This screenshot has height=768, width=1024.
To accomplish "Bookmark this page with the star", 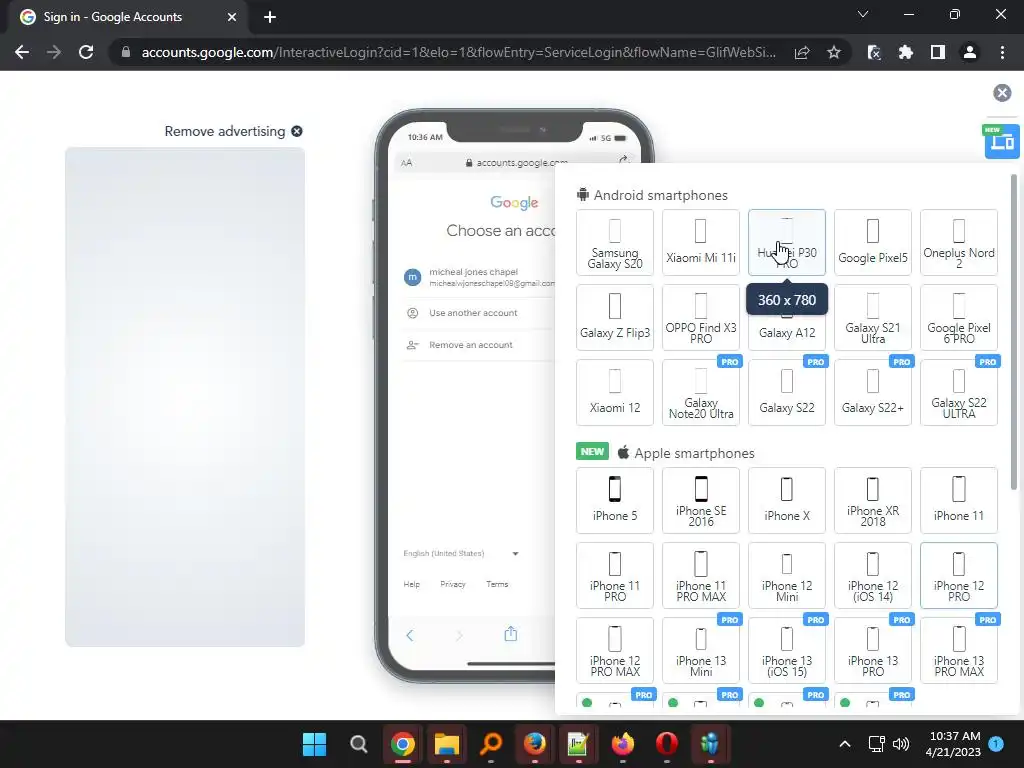I will (833, 52).
